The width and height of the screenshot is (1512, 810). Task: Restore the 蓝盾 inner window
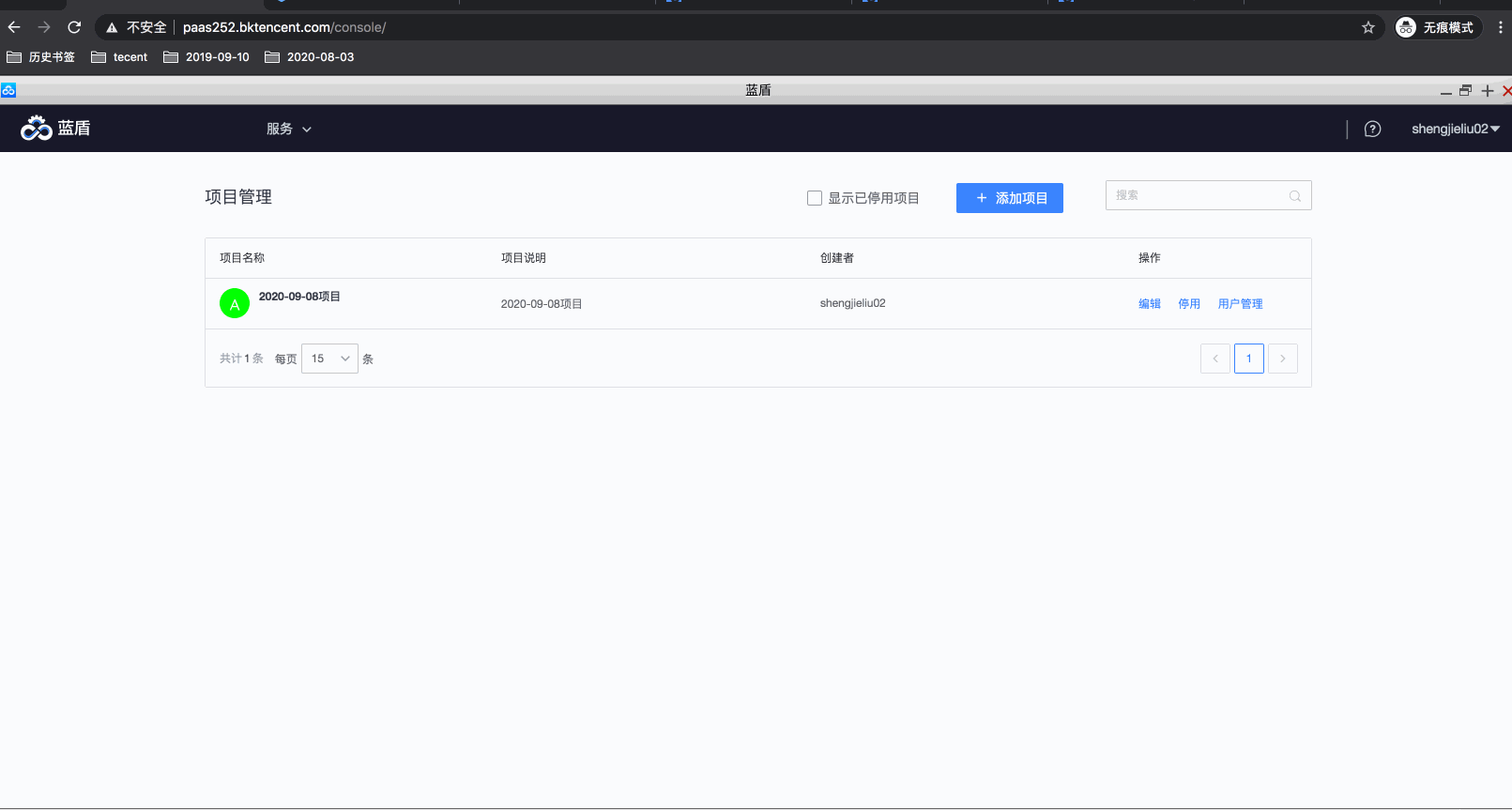[x=1465, y=90]
